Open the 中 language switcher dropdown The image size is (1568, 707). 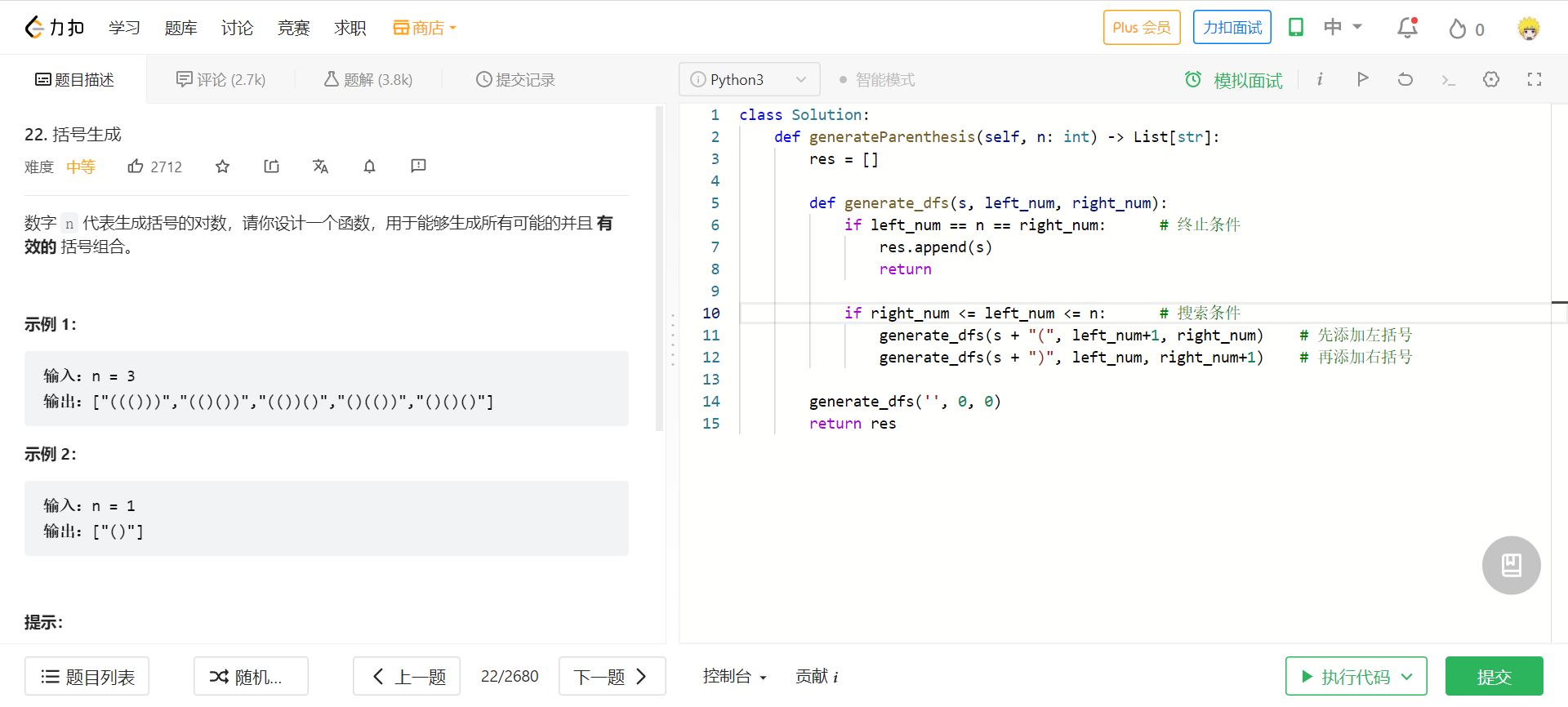click(x=1343, y=27)
